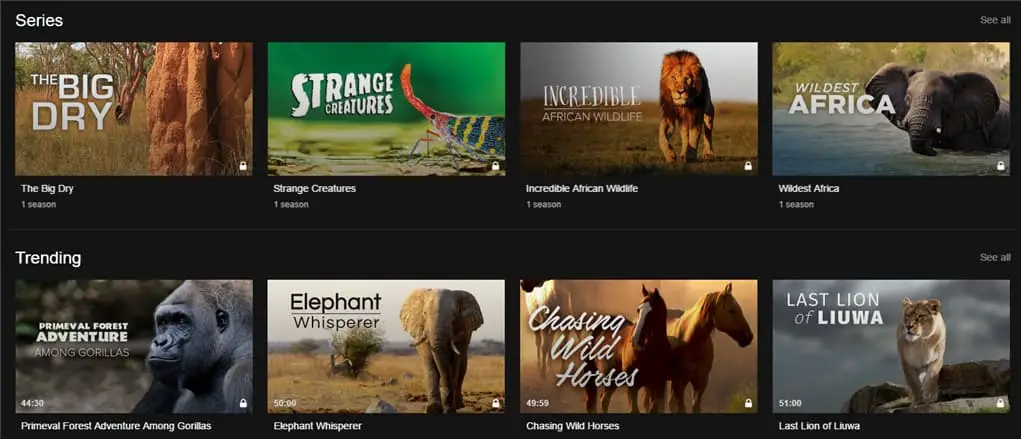Viewport: 1021px width, 439px height.
Task: Click Last Lion of Liuwa title text
Action: (x=819, y=426)
